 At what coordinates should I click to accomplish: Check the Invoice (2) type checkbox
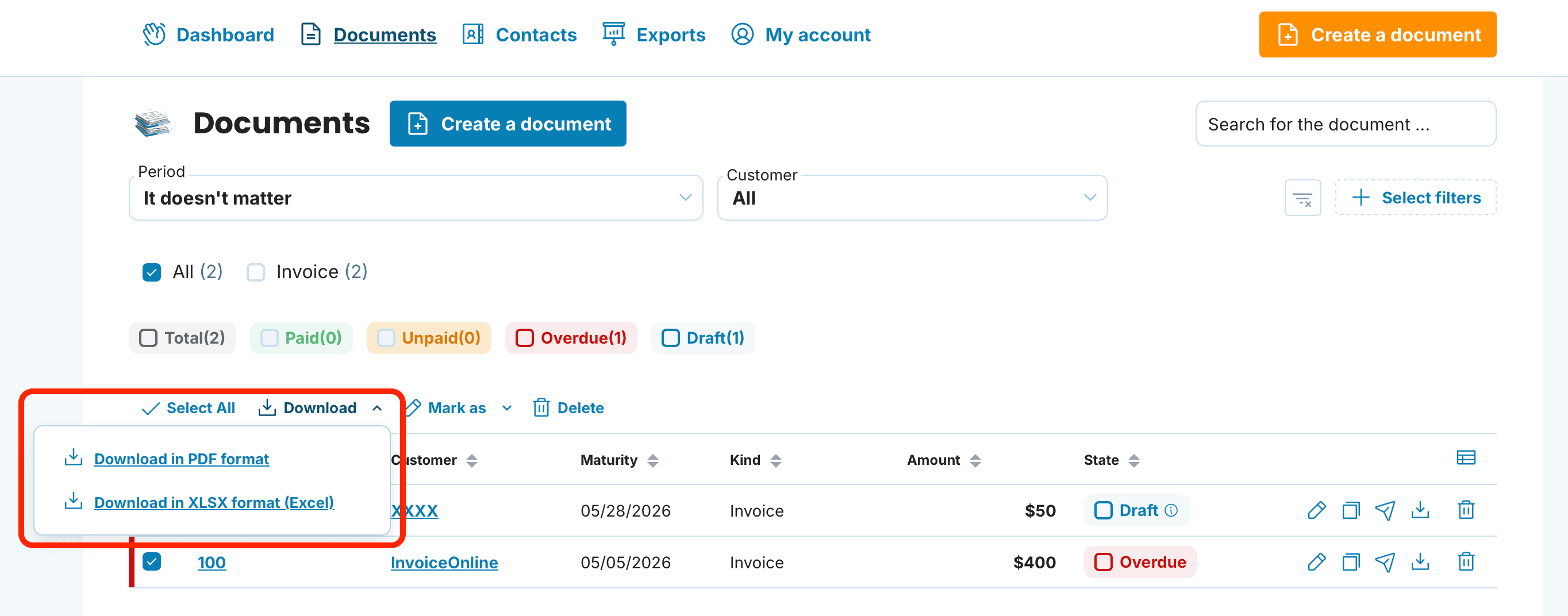tap(256, 272)
